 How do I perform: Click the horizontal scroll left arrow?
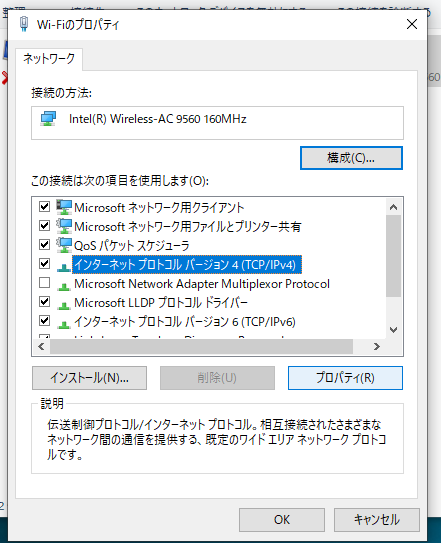41,346
